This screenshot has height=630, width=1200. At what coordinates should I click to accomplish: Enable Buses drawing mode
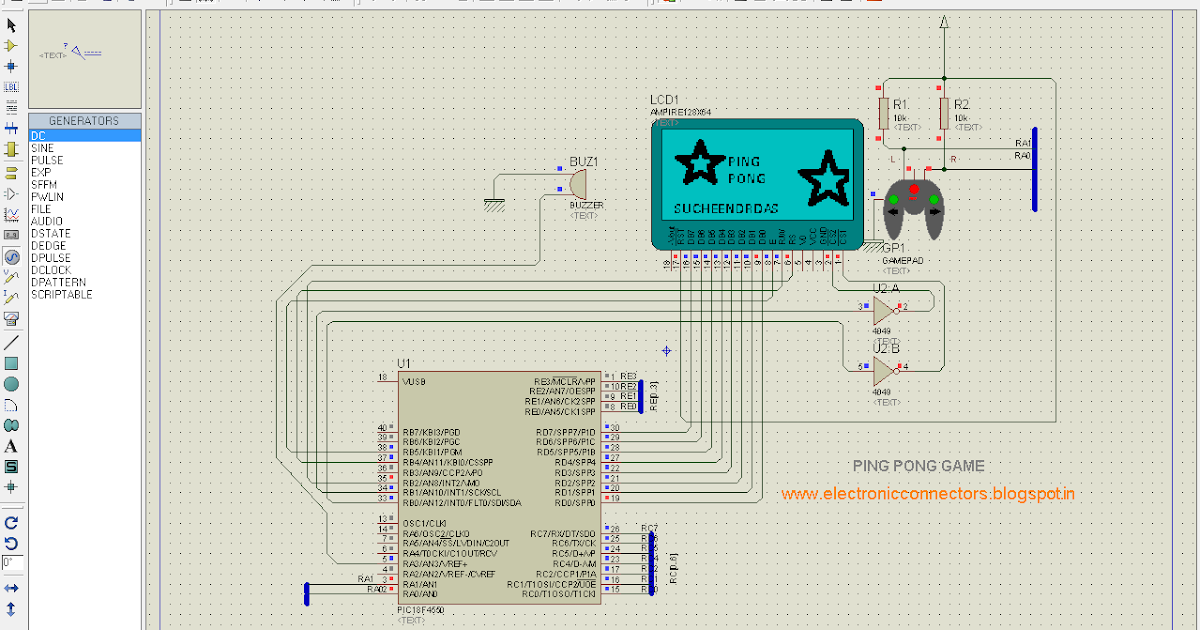[x=11, y=130]
